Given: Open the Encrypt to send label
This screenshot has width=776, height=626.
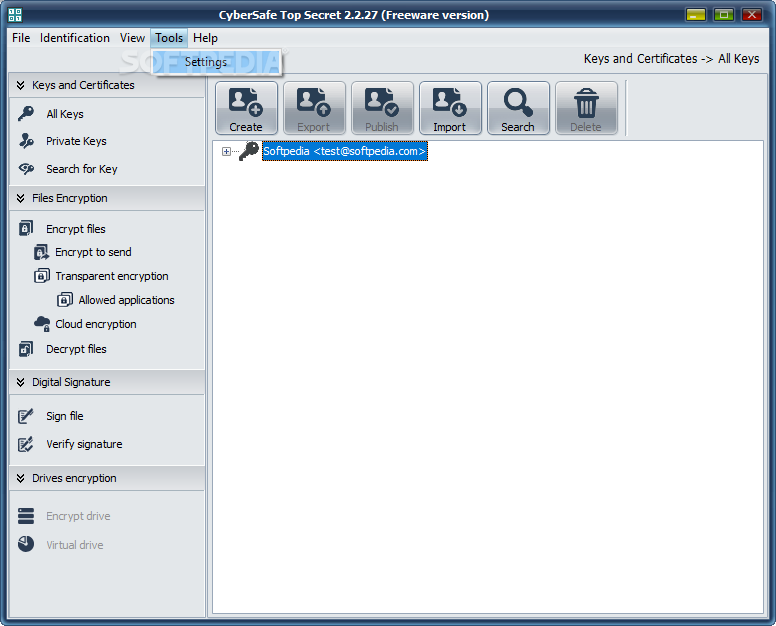Looking at the screenshot, I should (x=94, y=252).
